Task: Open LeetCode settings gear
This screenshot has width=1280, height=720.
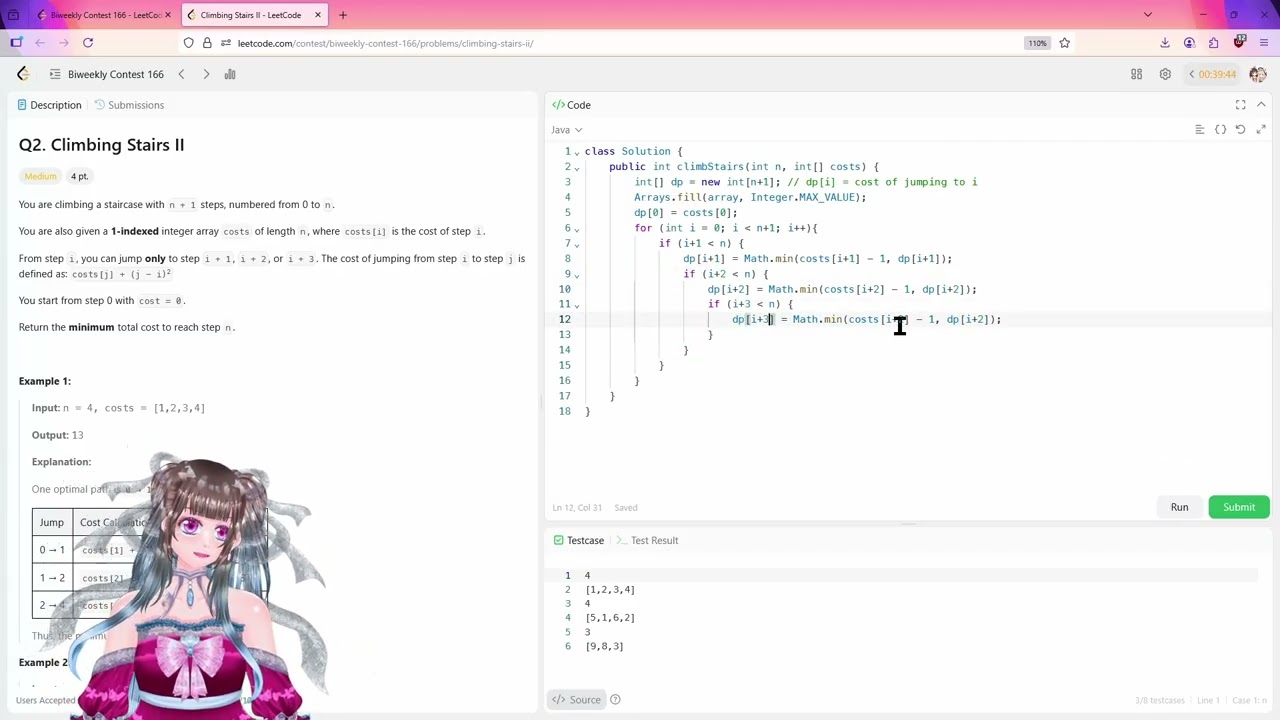Action: (x=1165, y=74)
